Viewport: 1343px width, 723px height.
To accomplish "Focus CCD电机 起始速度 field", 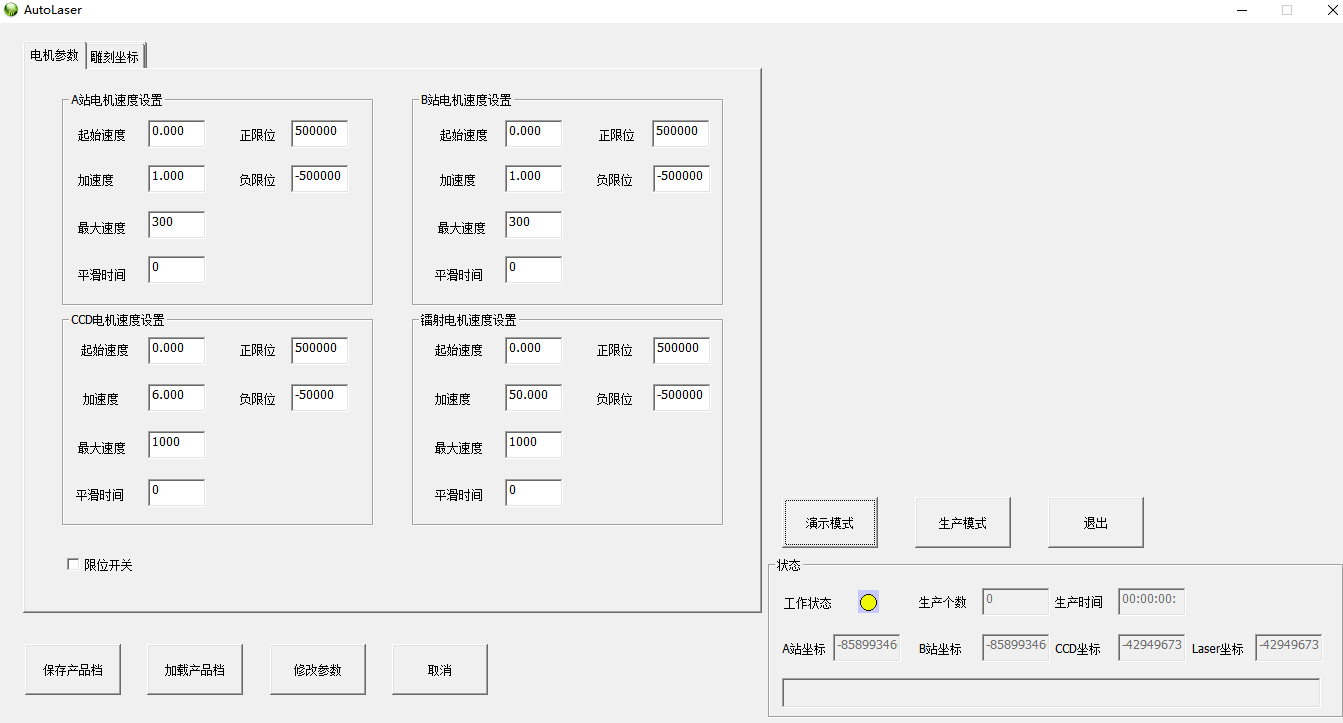I will pos(177,351).
